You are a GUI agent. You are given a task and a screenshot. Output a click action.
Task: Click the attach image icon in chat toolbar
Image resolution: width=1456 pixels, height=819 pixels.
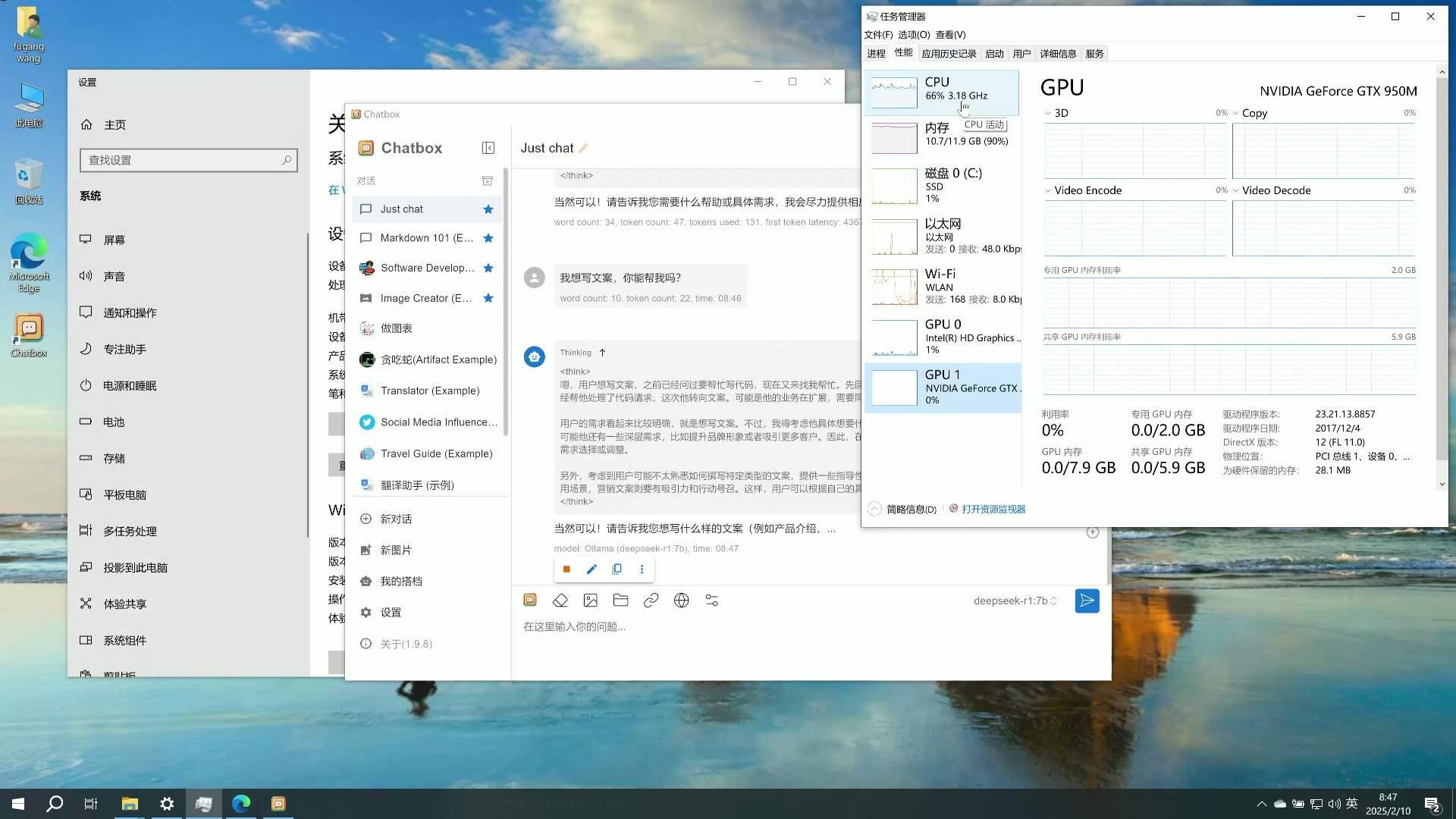[590, 601]
